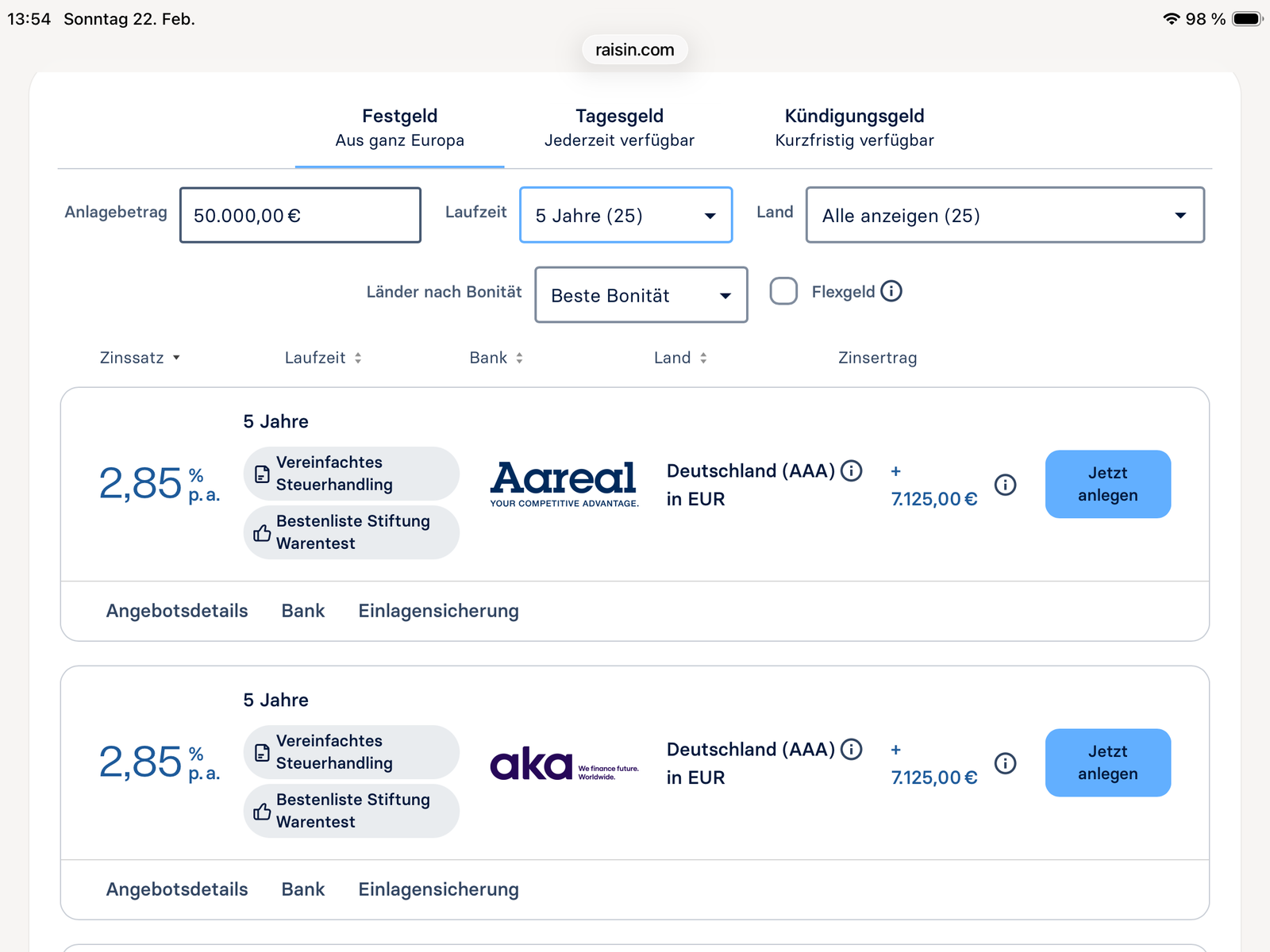The height and width of the screenshot is (952, 1270).
Task: Select the Kündigungsgeld tab
Action: [x=854, y=128]
